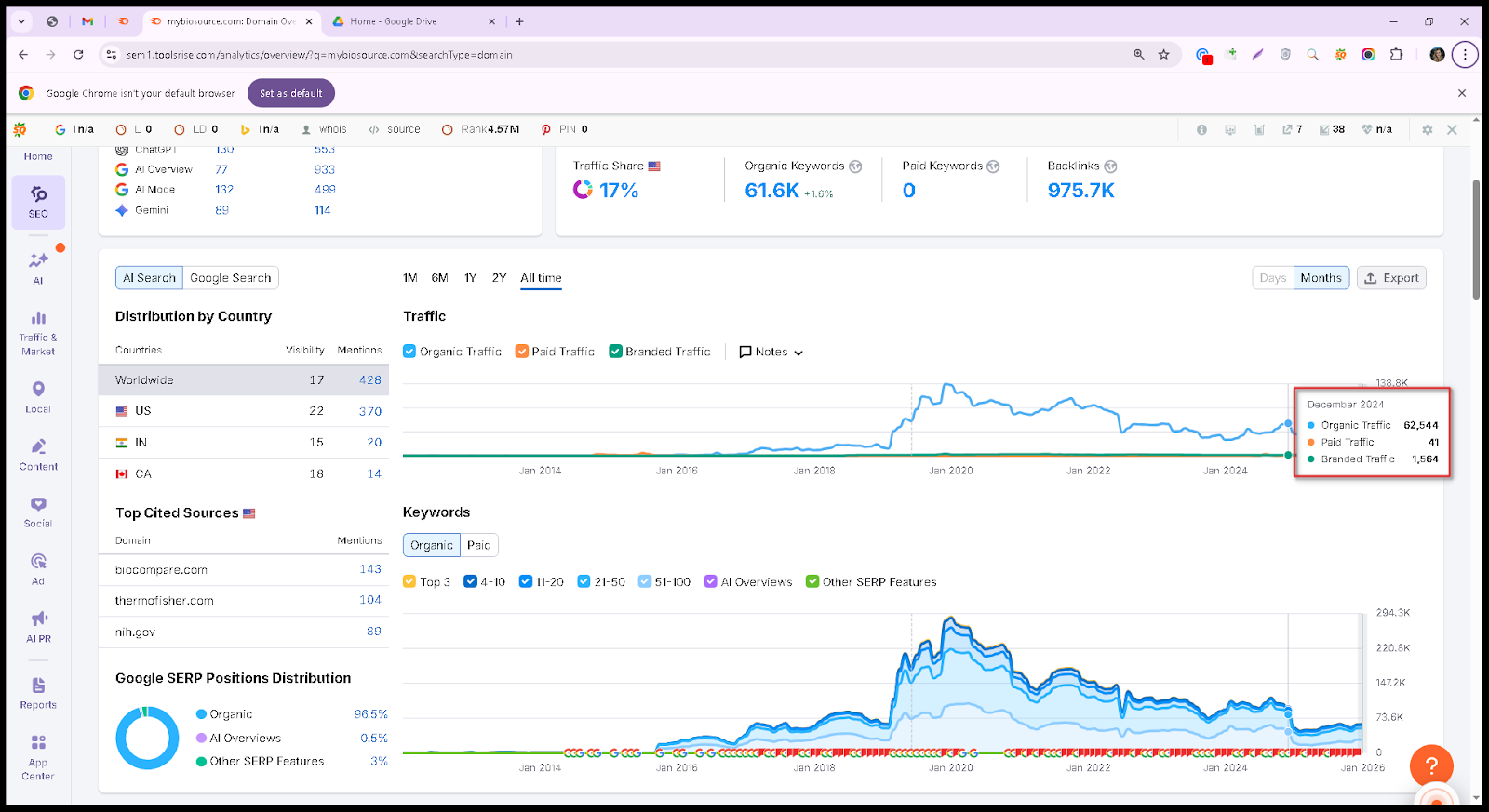
Task: Open Reports in the sidebar
Action: (38, 692)
